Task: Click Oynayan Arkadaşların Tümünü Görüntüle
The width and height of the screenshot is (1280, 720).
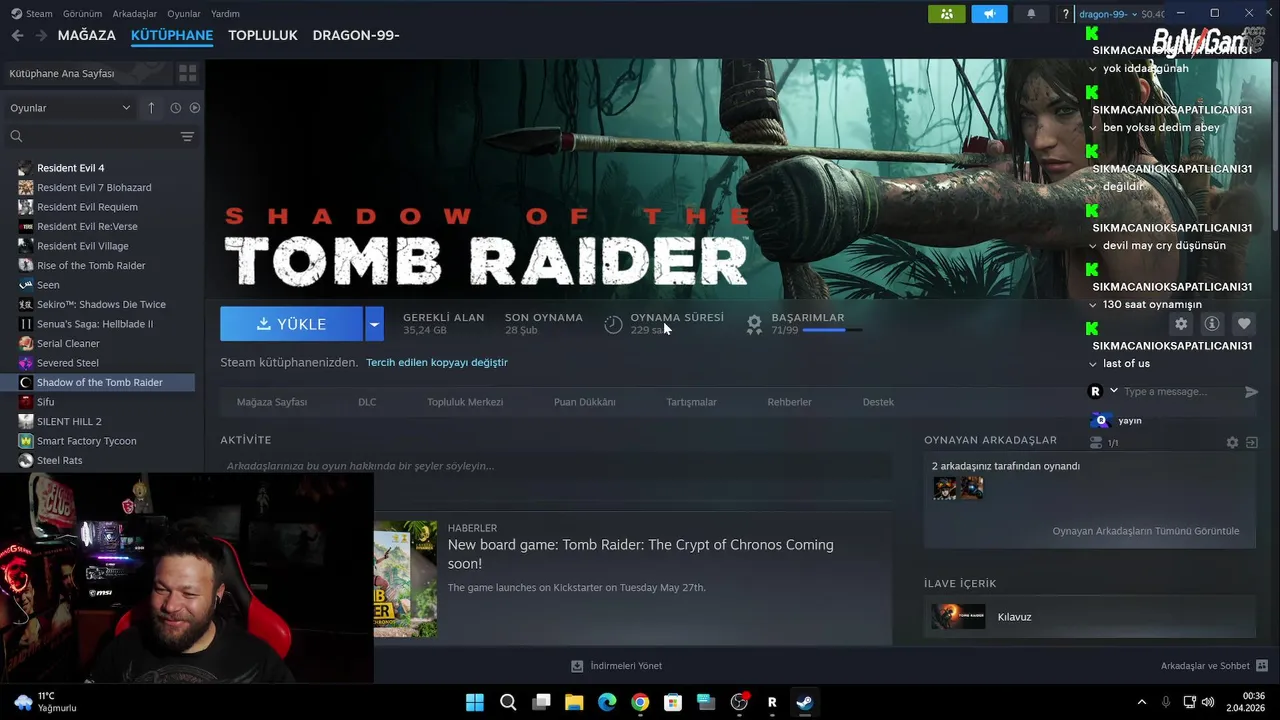Action: [1146, 531]
